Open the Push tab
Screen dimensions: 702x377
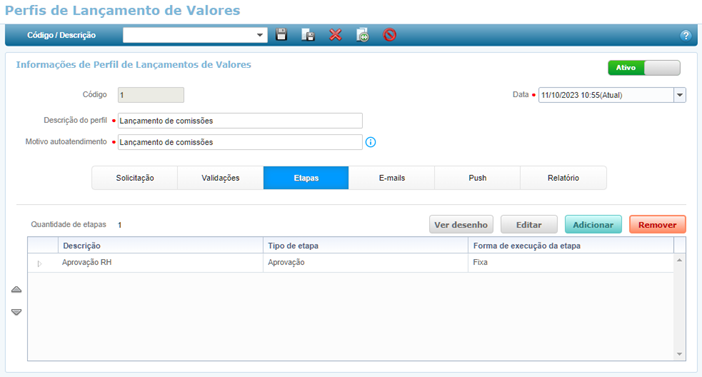coord(477,178)
